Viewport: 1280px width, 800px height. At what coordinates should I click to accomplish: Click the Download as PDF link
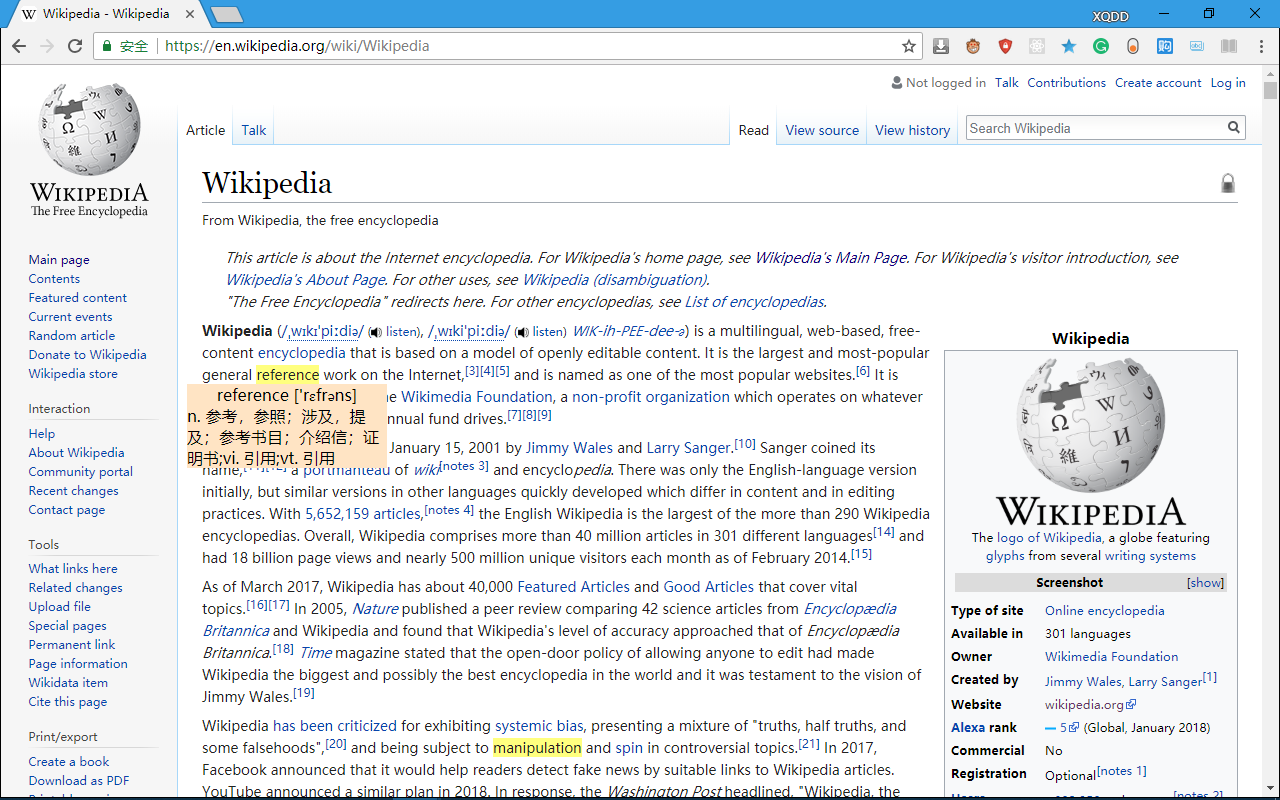click(x=79, y=781)
